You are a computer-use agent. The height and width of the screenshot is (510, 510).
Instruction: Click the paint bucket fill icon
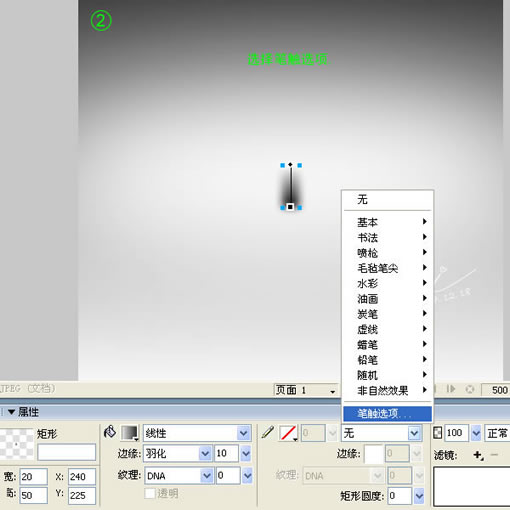point(110,432)
